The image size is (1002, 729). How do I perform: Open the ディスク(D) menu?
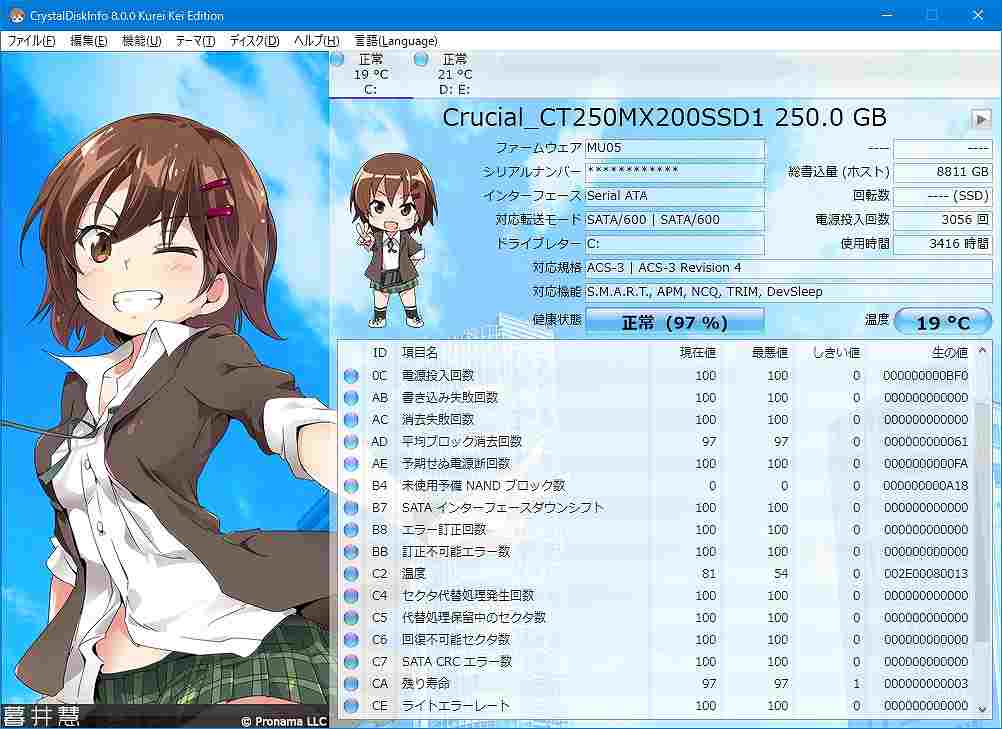(254, 41)
